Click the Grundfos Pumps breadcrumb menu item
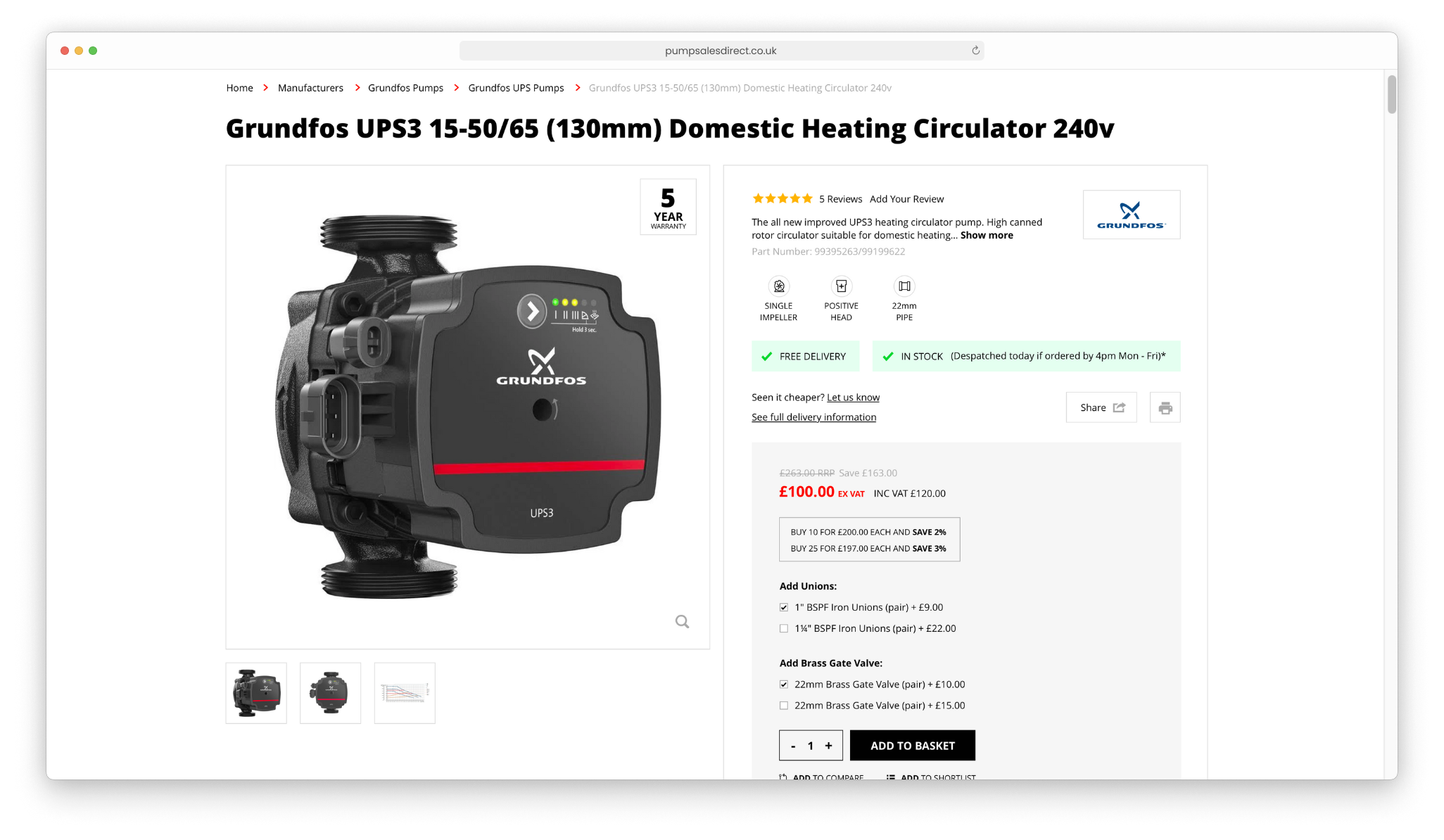The height and width of the screenshot is (840, 1444). pos(404,88)
